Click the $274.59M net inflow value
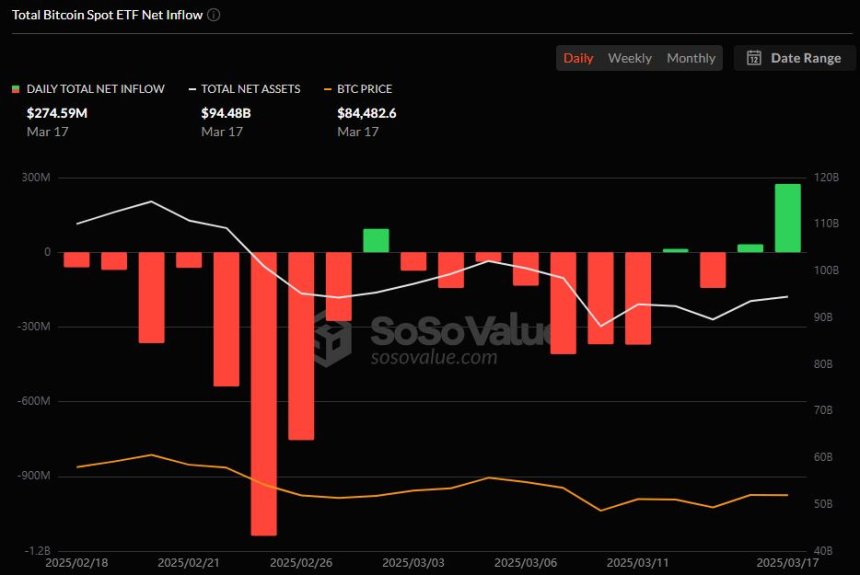The width and height of the screenshot is (860, 575). point(57,113)
